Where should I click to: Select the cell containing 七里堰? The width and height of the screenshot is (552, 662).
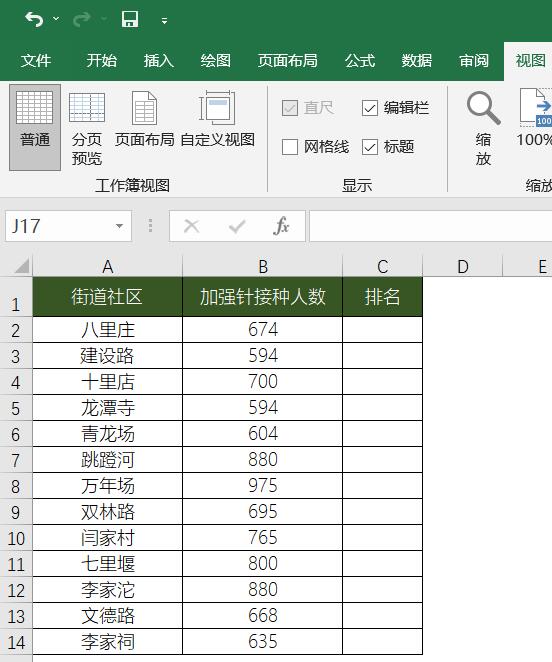click(x=108, y=564)
